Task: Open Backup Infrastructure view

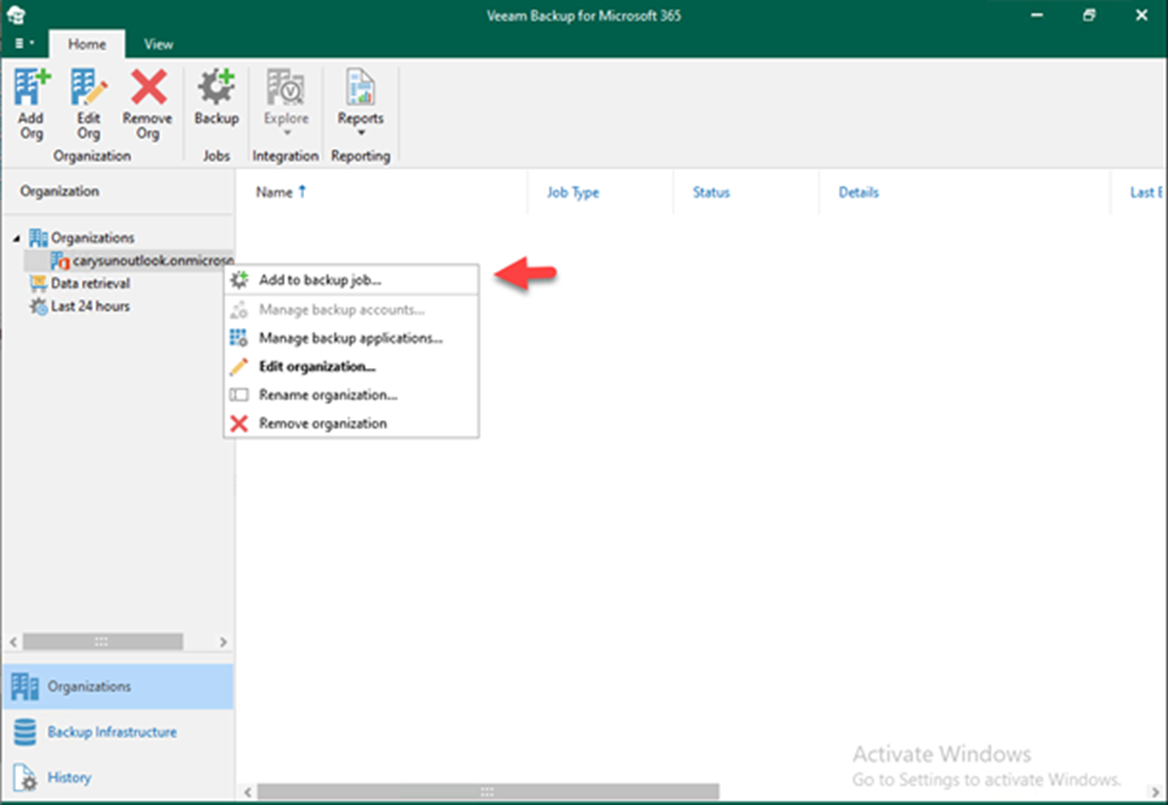Action: (118, 732)
